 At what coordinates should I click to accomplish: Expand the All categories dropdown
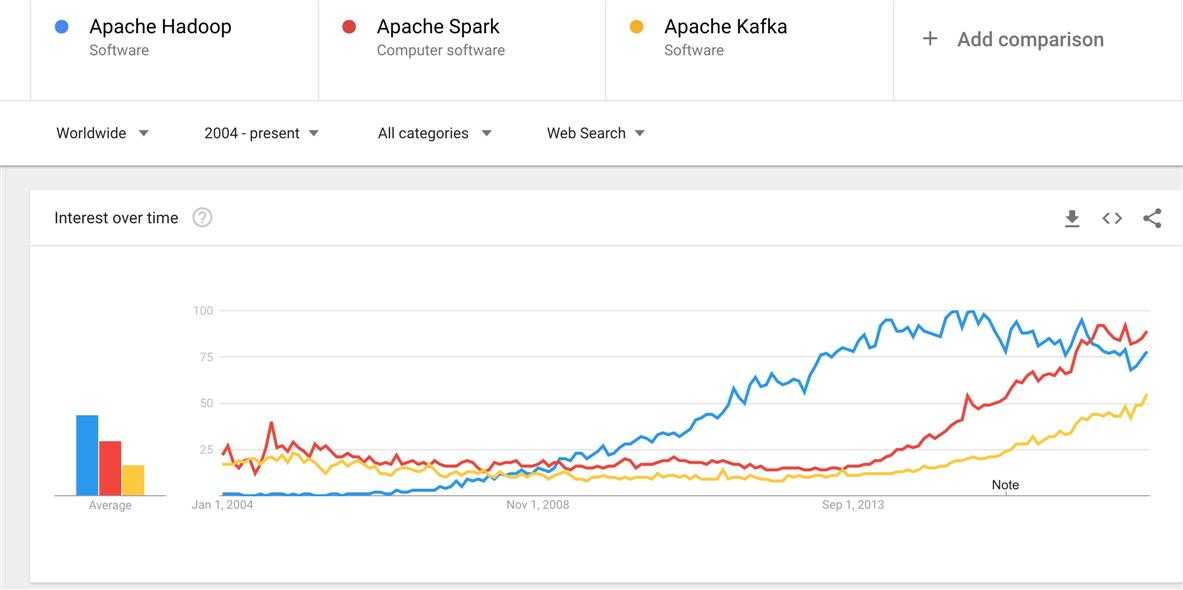[435, 134]
